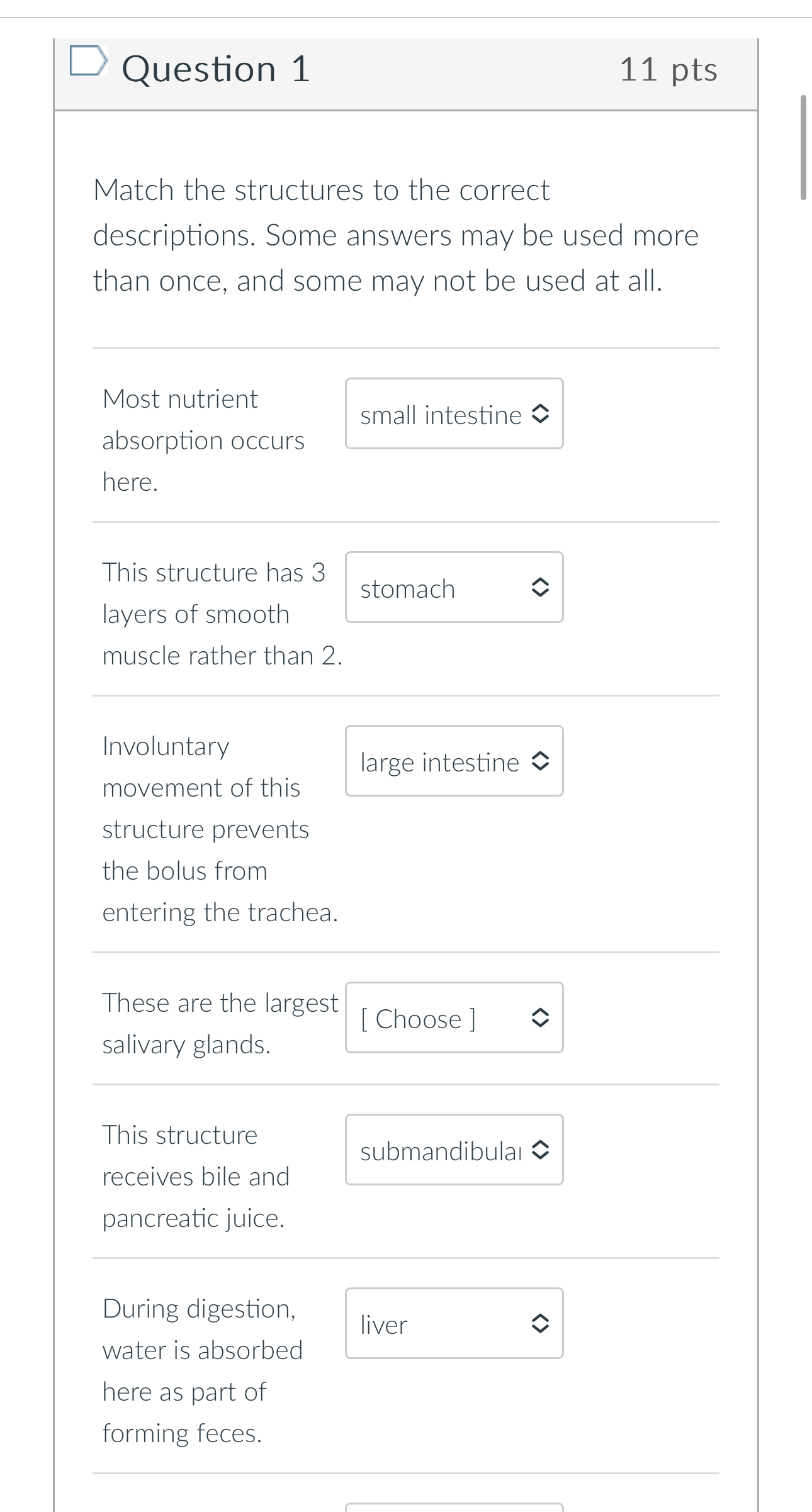812x1512 pixels.
Task: Open the 'small intestine' answer dropdown
Action: point(453,414)
